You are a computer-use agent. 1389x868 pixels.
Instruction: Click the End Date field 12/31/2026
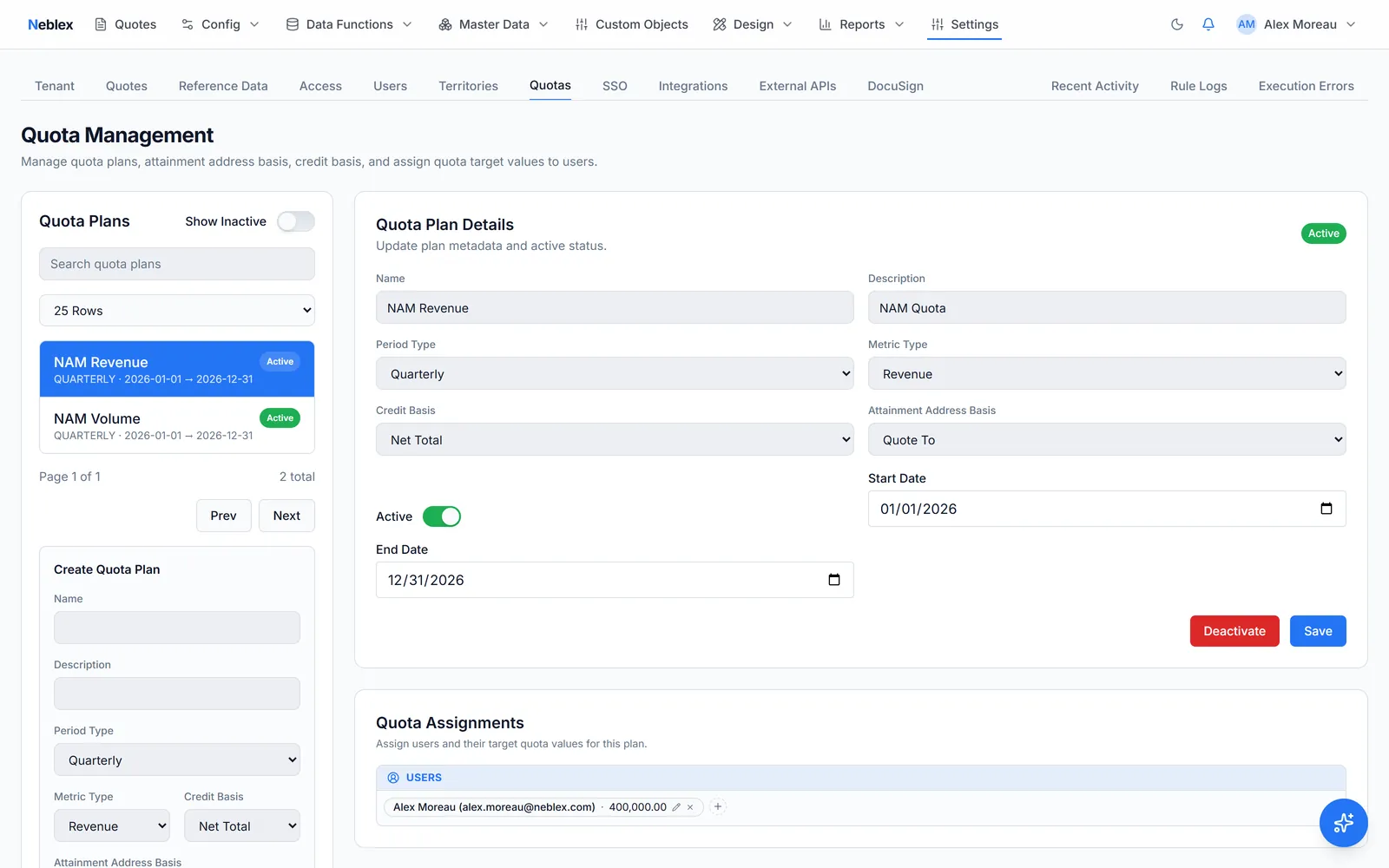(615, 580)
